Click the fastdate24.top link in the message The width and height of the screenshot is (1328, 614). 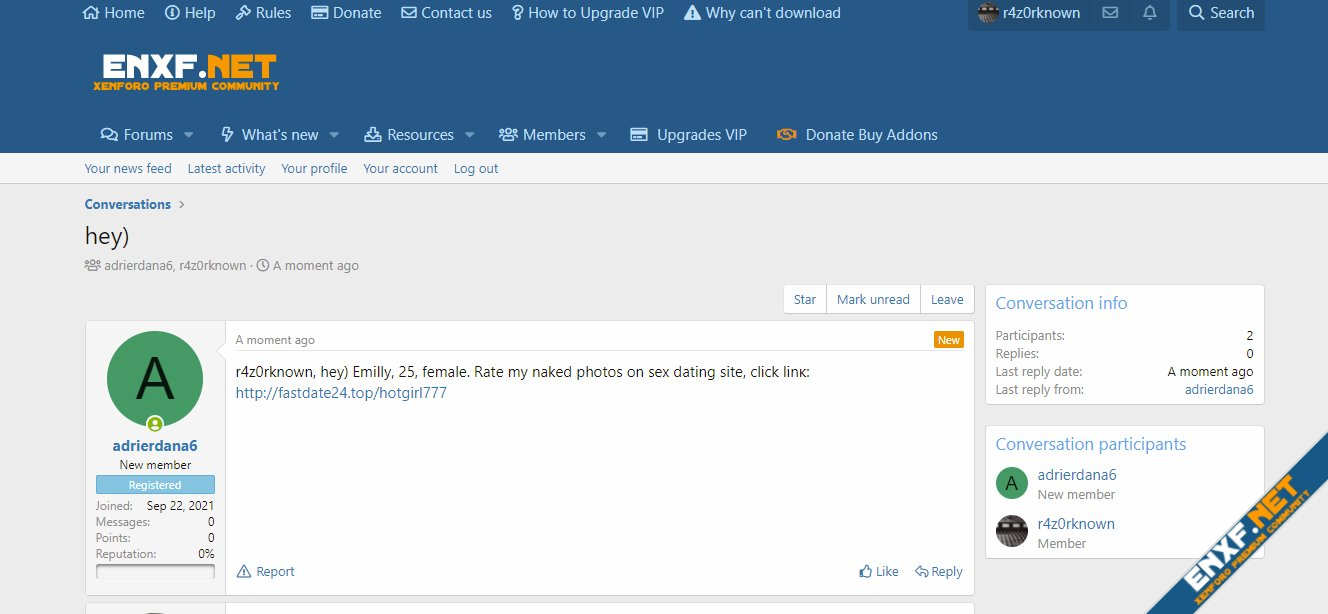(341, 393)
